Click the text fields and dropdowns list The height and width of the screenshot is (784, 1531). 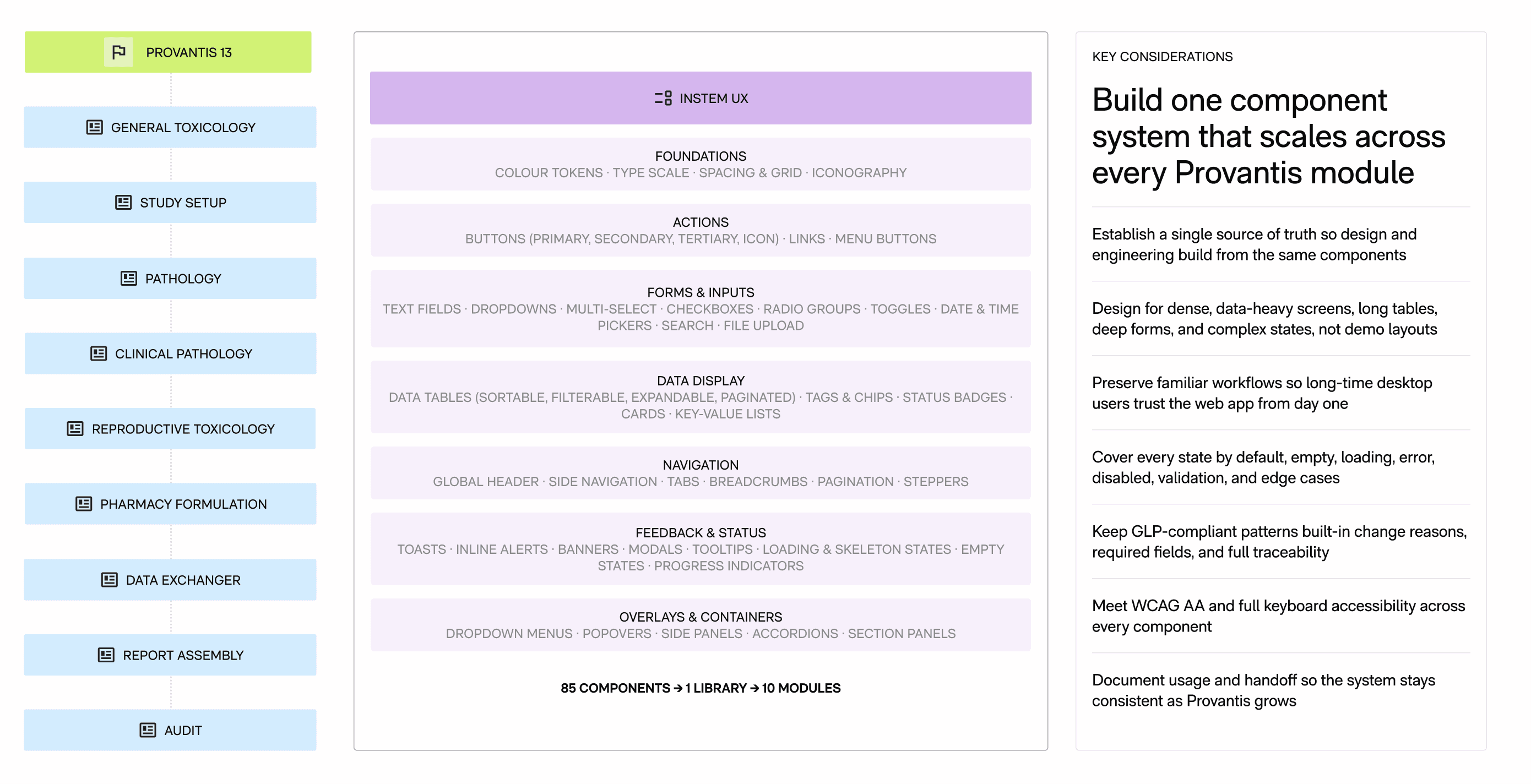click(701, 317)
